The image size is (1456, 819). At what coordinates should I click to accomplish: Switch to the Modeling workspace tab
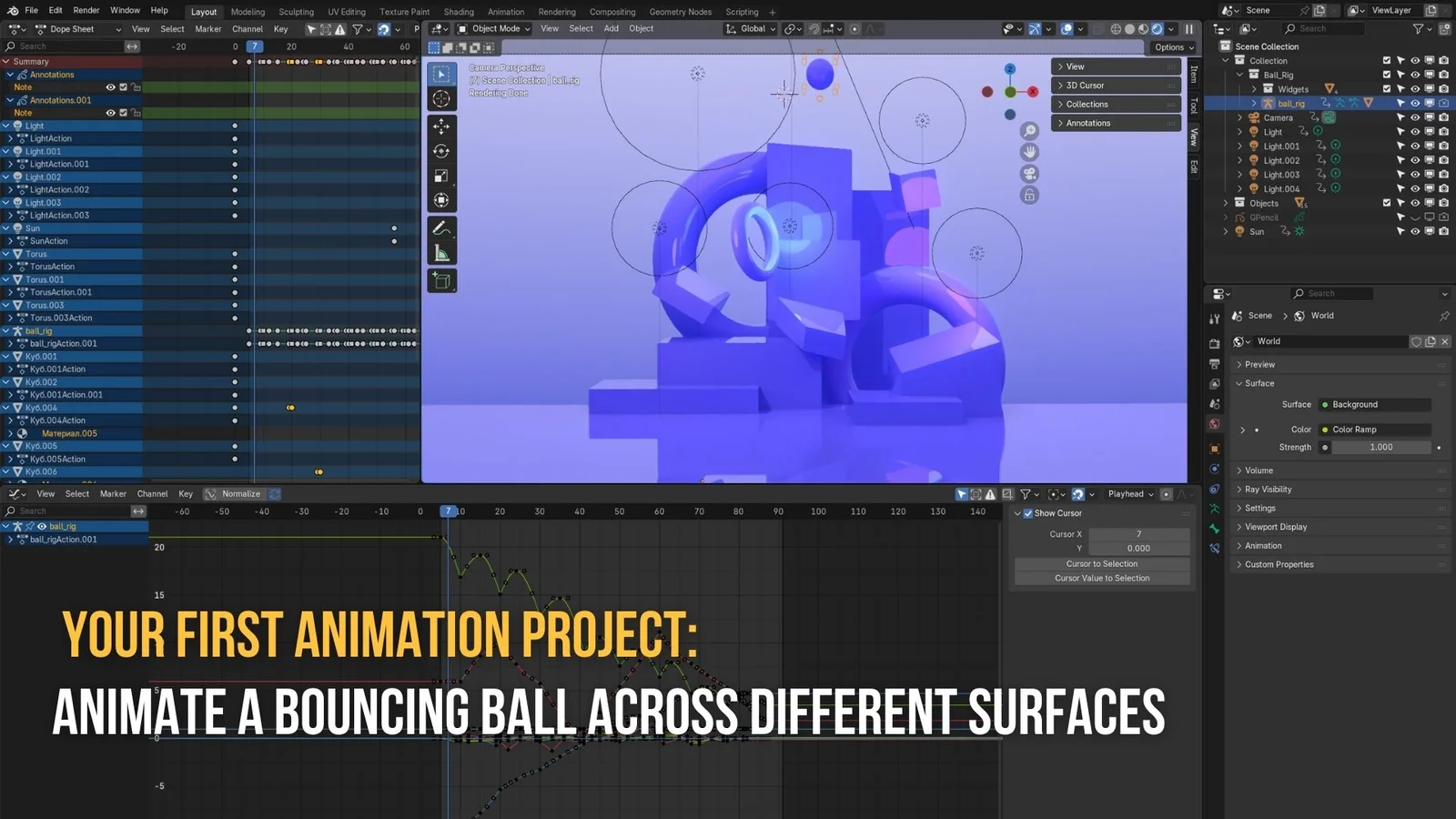pyautogui.click(x=247, y=12)
